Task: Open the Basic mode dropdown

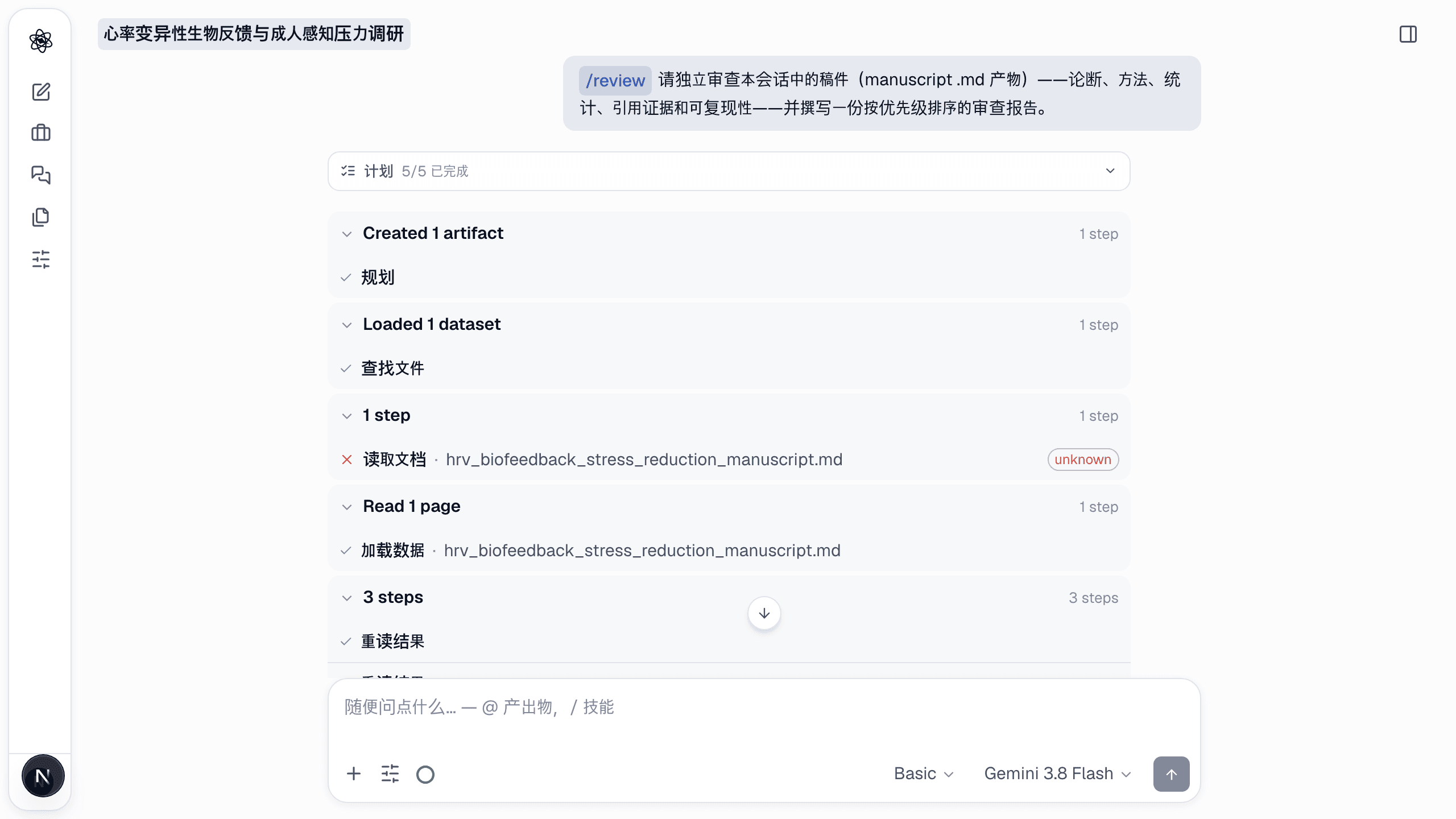Action: (924, 773)
